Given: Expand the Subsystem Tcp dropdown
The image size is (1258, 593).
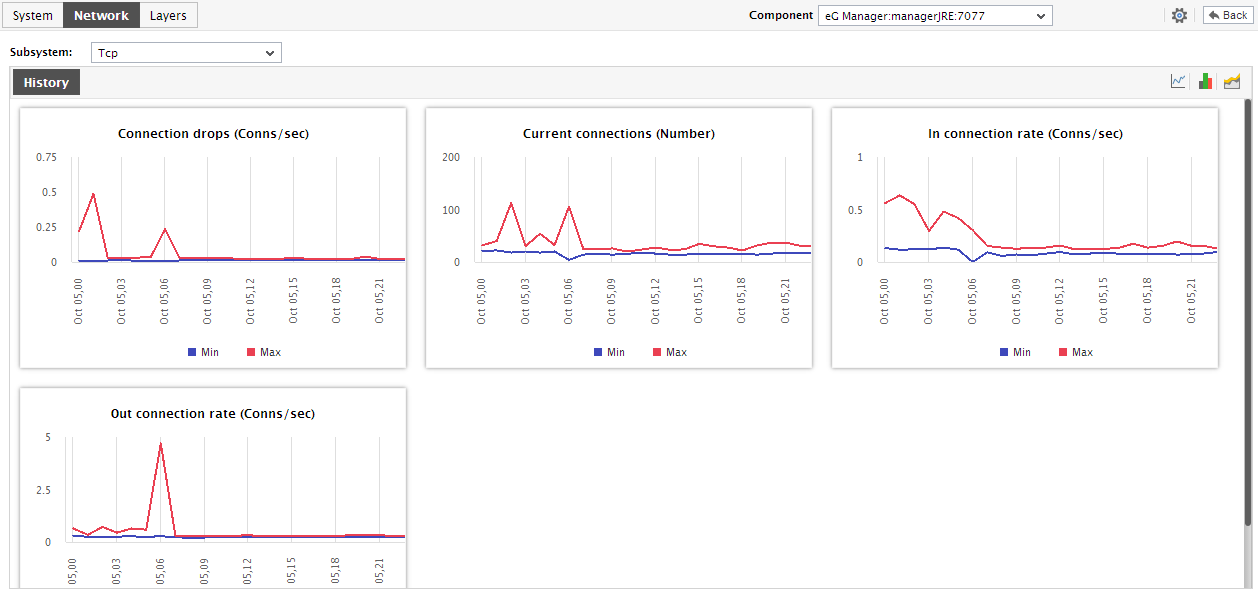Looking at the screenshot, I should (x=186, y=52).
